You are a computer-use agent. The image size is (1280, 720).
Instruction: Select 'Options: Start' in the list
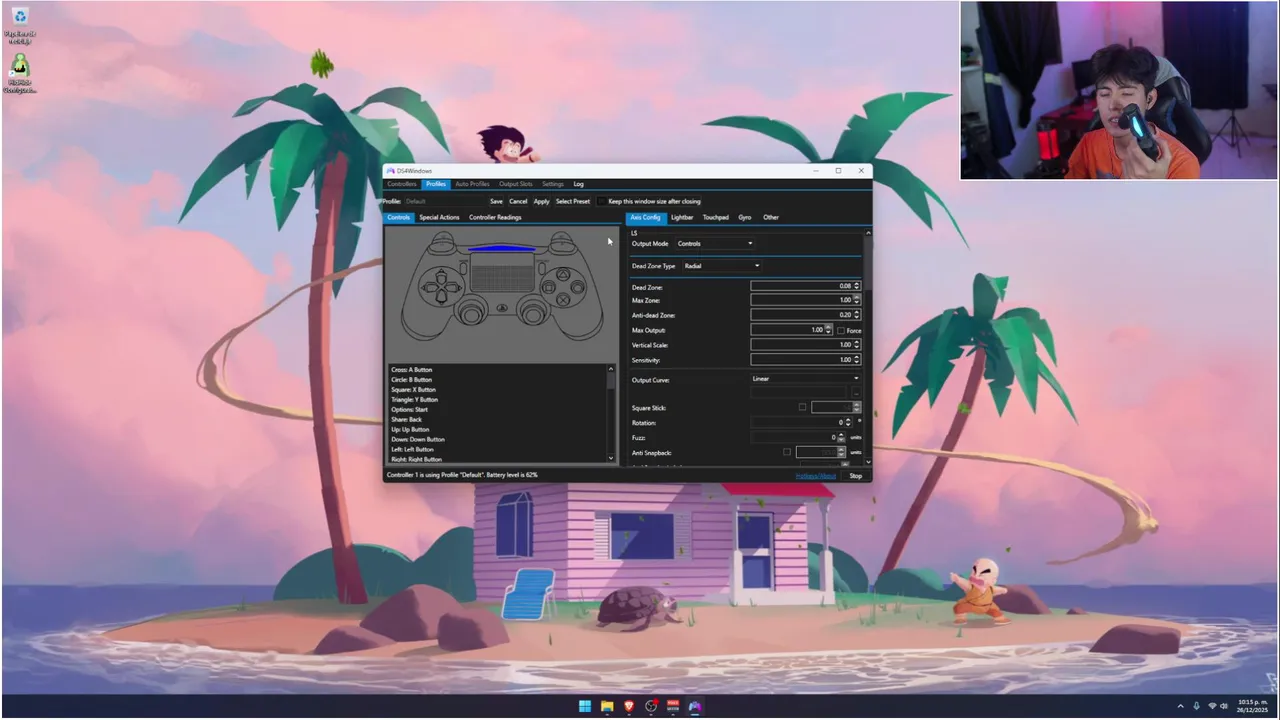[x=410, y=410]
